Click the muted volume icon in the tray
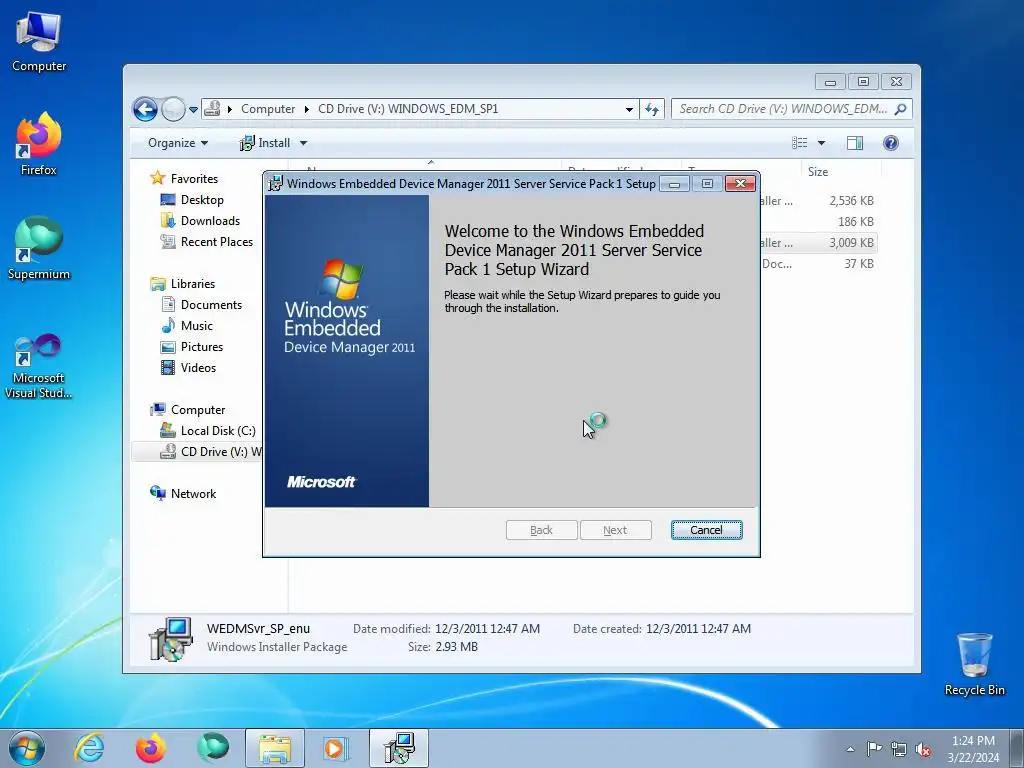The width and height of the screenshot is (1024, 768). 923,749
